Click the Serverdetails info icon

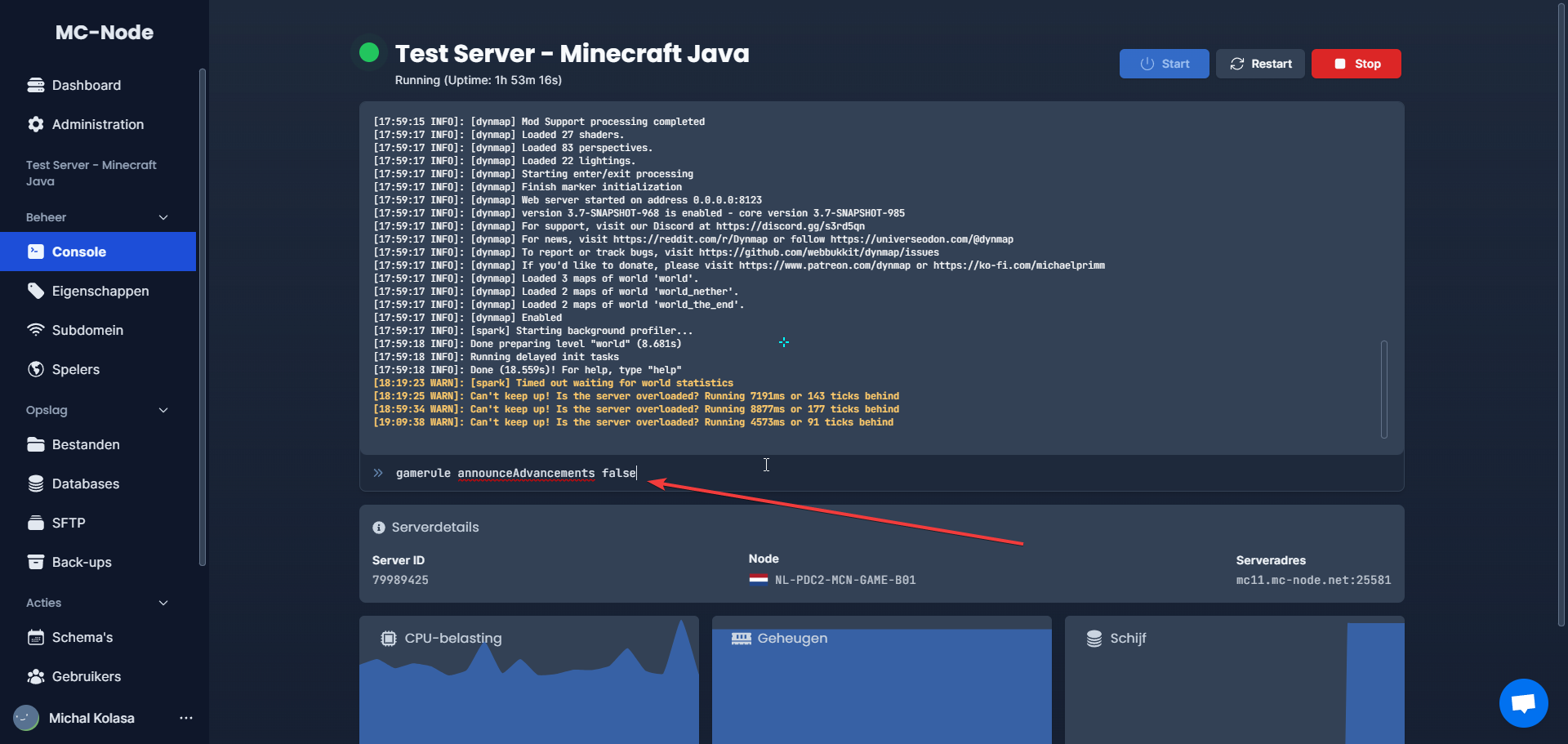pyautogui.click(x=379, y=528)
